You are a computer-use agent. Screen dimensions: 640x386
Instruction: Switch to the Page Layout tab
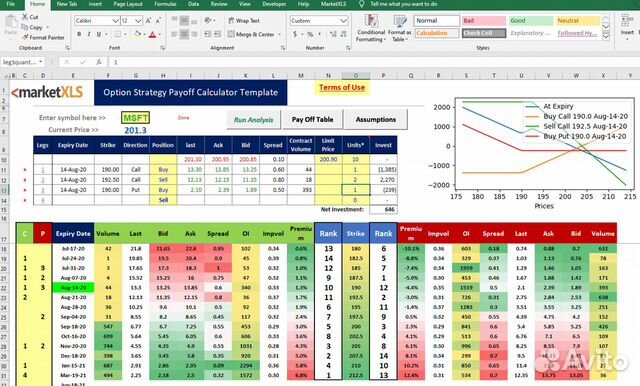[x=128, y=4]
